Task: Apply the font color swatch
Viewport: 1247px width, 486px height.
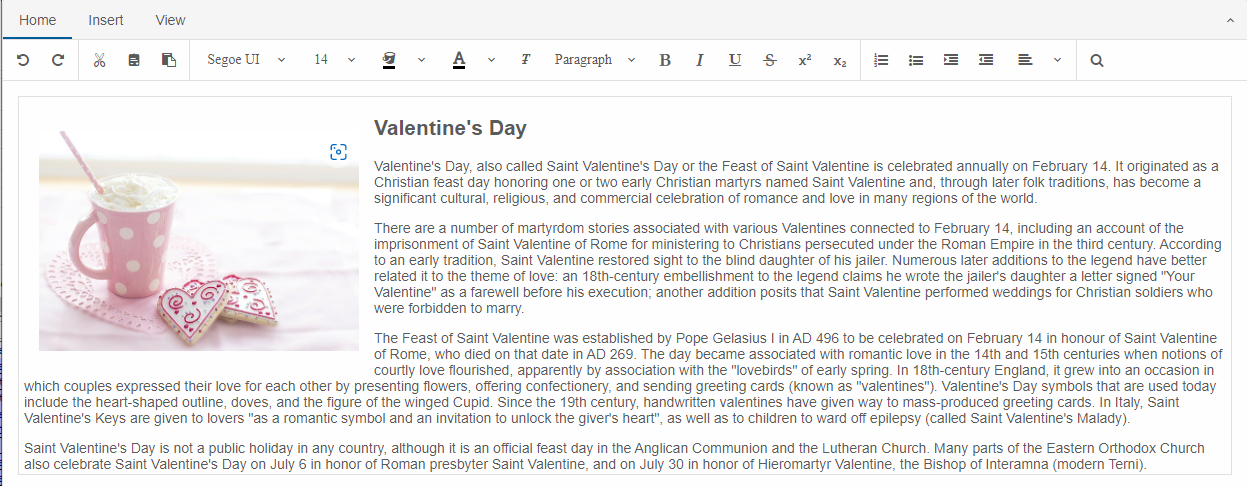Action: [459, 60]
